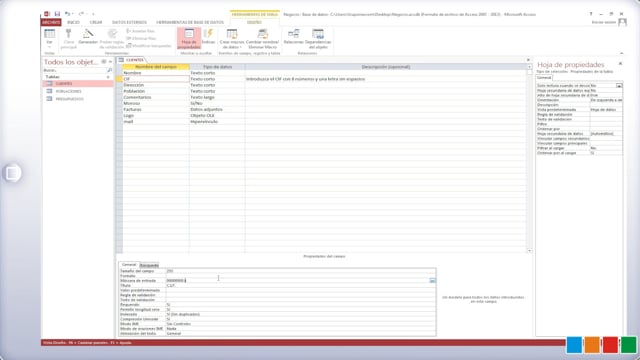
Task: Click the Undo arrow in quick access toolbar
Action: click(x=67, y=14)
